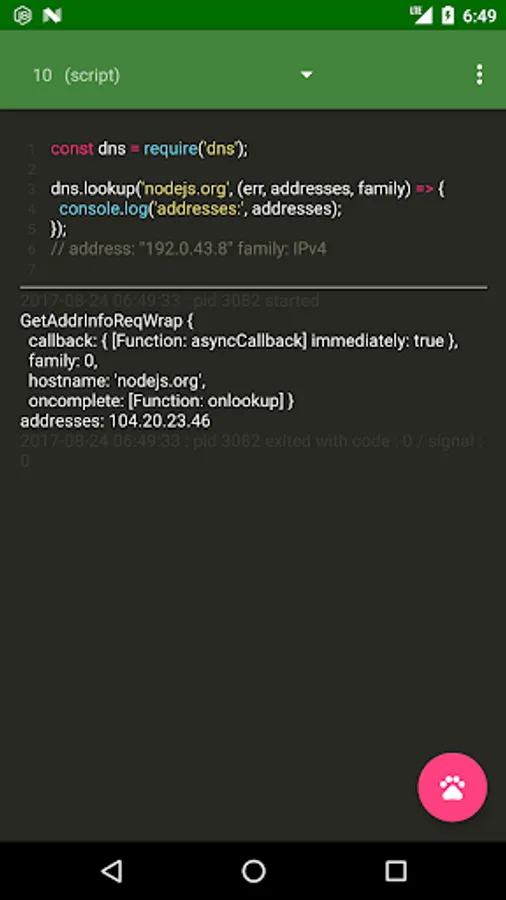The image size is (506, 900).
Task: Tap the LTE signal strength icon
Action: (x=421, y=15)
